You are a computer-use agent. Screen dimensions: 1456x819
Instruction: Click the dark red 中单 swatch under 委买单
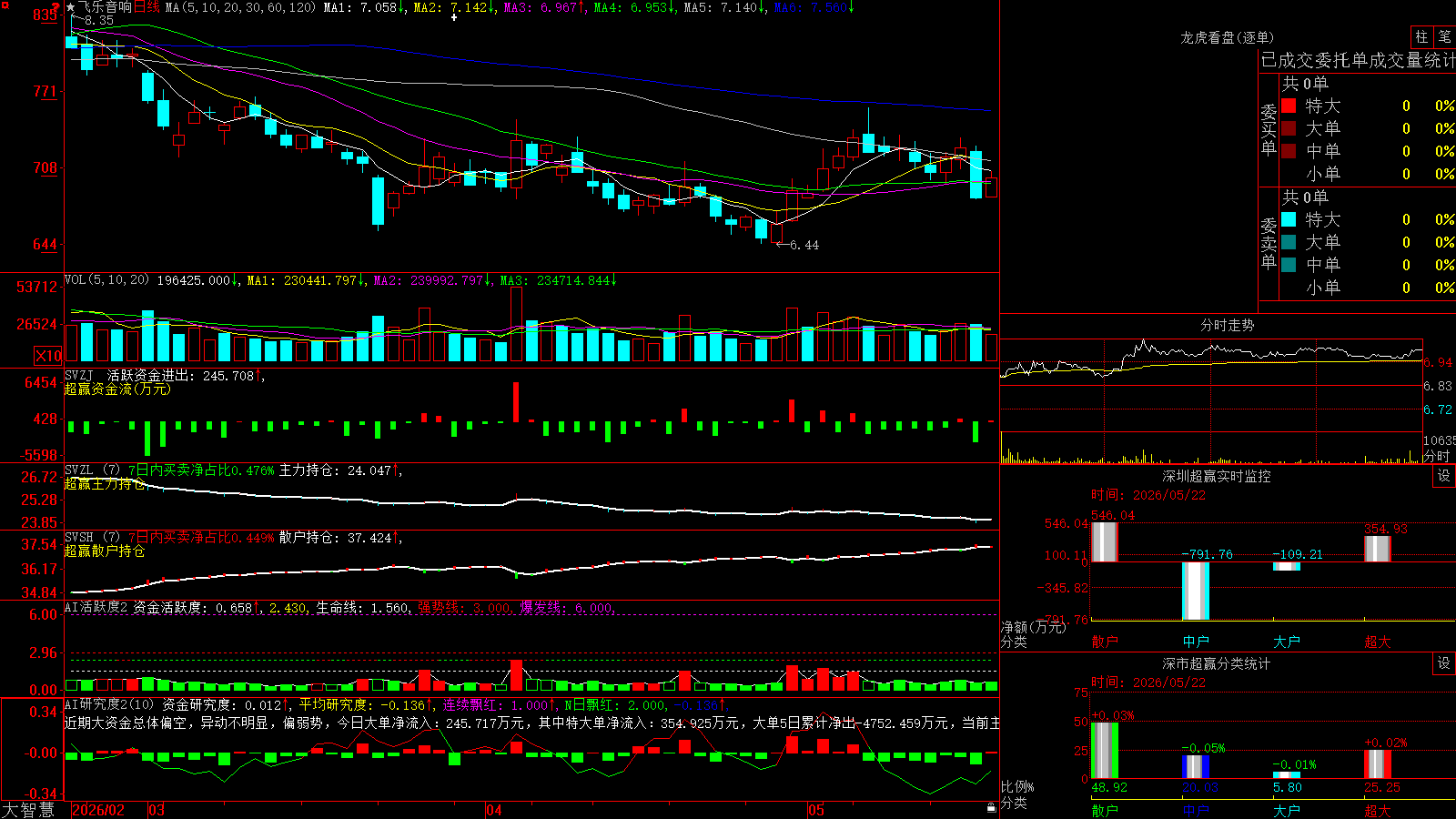1289,150
